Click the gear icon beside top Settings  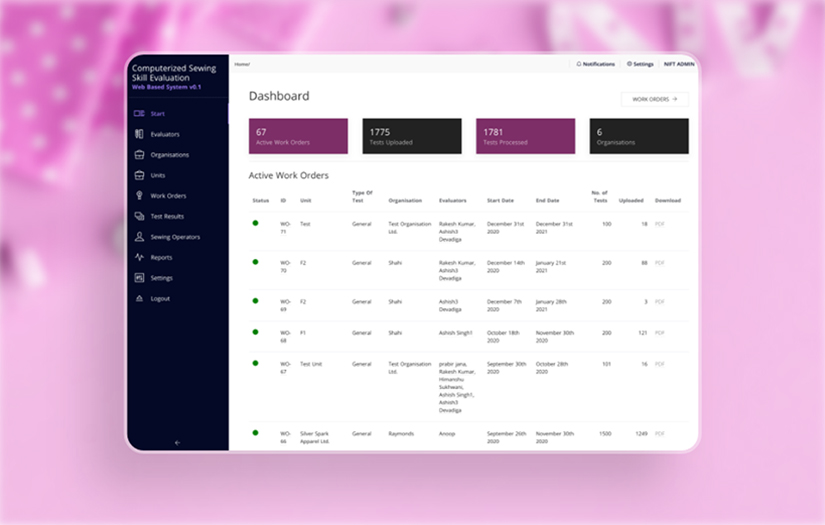629,64
